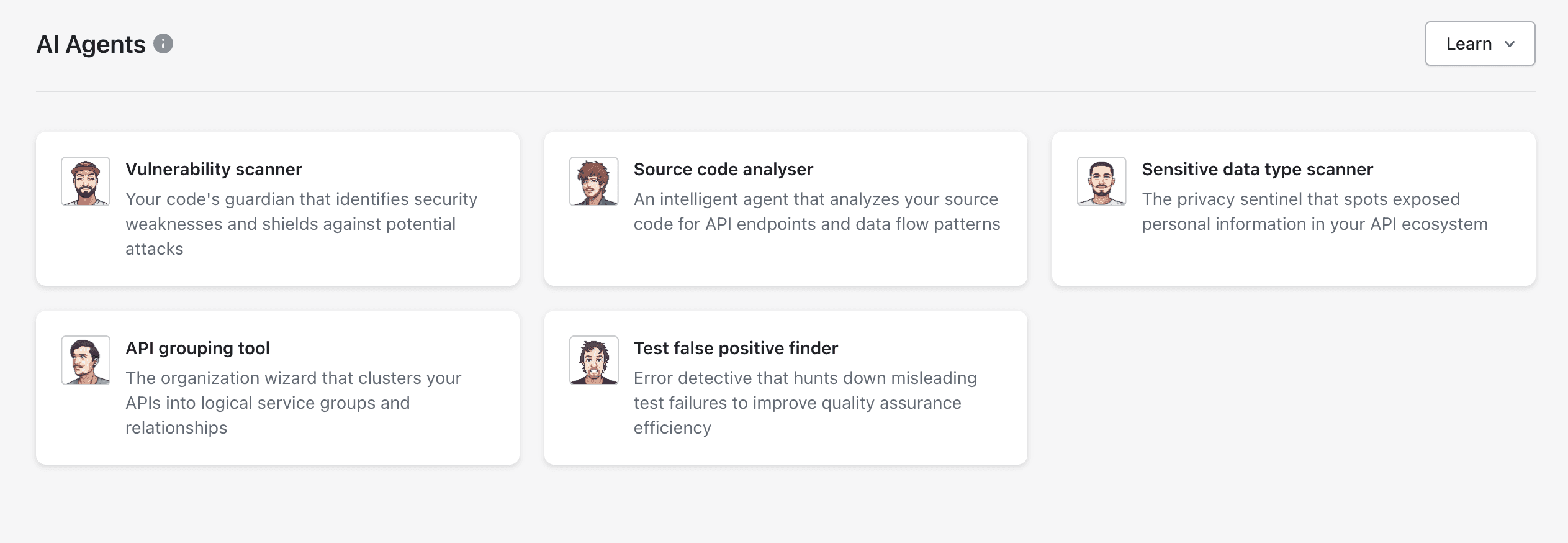Click the info icon beside AI Agents
Image resolution: width=1568 pixels, height=543 pixels.
pos(163,43)
